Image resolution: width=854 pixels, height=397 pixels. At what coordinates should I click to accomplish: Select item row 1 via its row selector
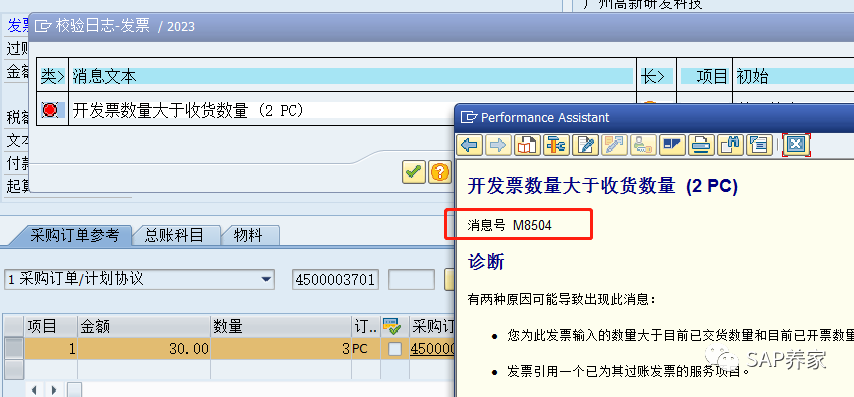coord(14,349)
